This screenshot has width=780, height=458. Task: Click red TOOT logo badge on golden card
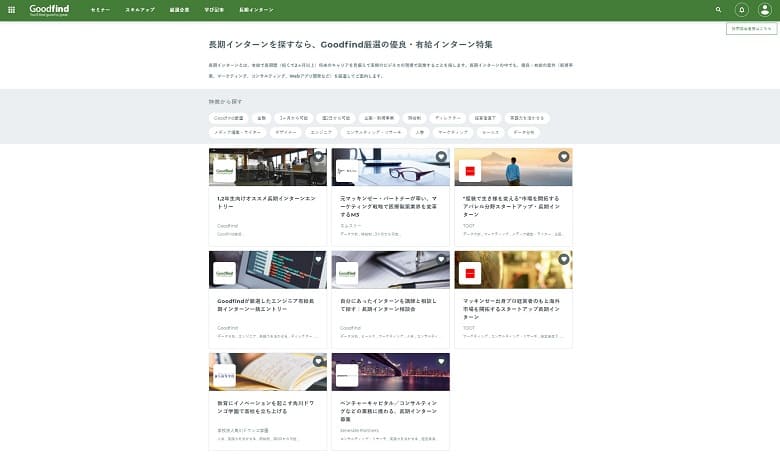click(x=470, y=274)
